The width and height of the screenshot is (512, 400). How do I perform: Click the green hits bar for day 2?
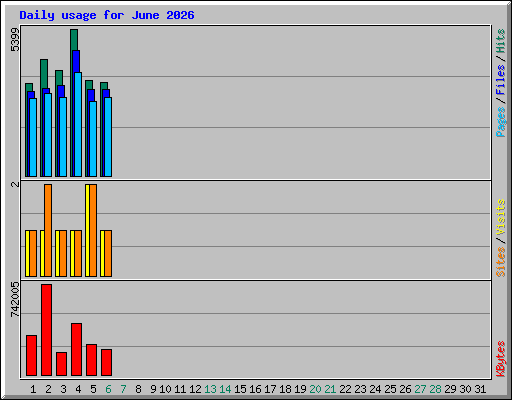44,74
